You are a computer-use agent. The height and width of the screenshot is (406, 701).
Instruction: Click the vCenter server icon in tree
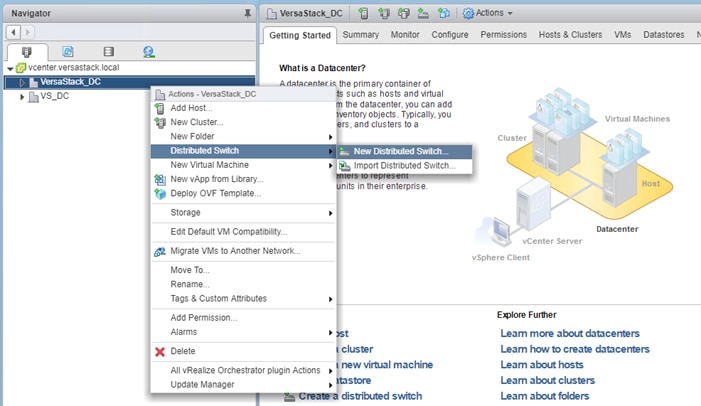[x=21, y=68]
